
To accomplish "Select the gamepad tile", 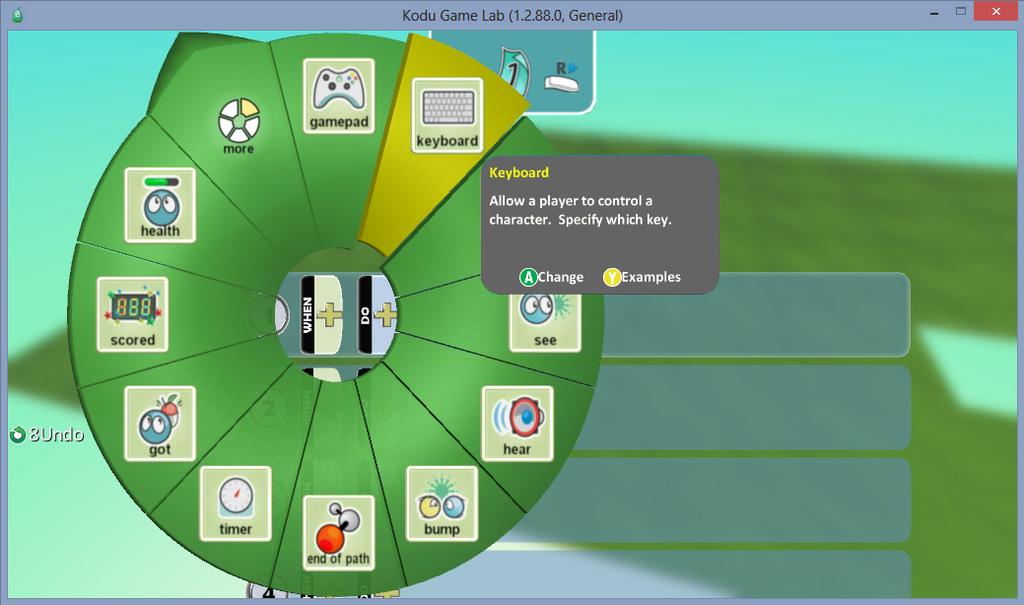I will pos(338,95).
